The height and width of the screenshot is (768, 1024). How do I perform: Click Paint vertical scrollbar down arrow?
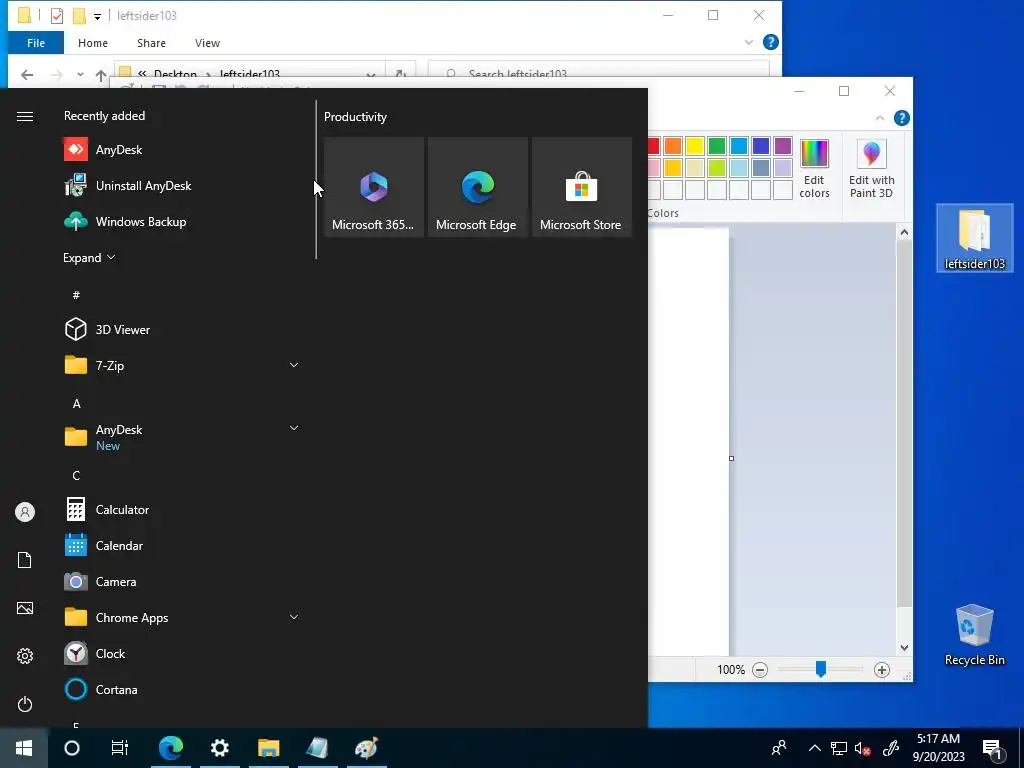click(904, 648)
